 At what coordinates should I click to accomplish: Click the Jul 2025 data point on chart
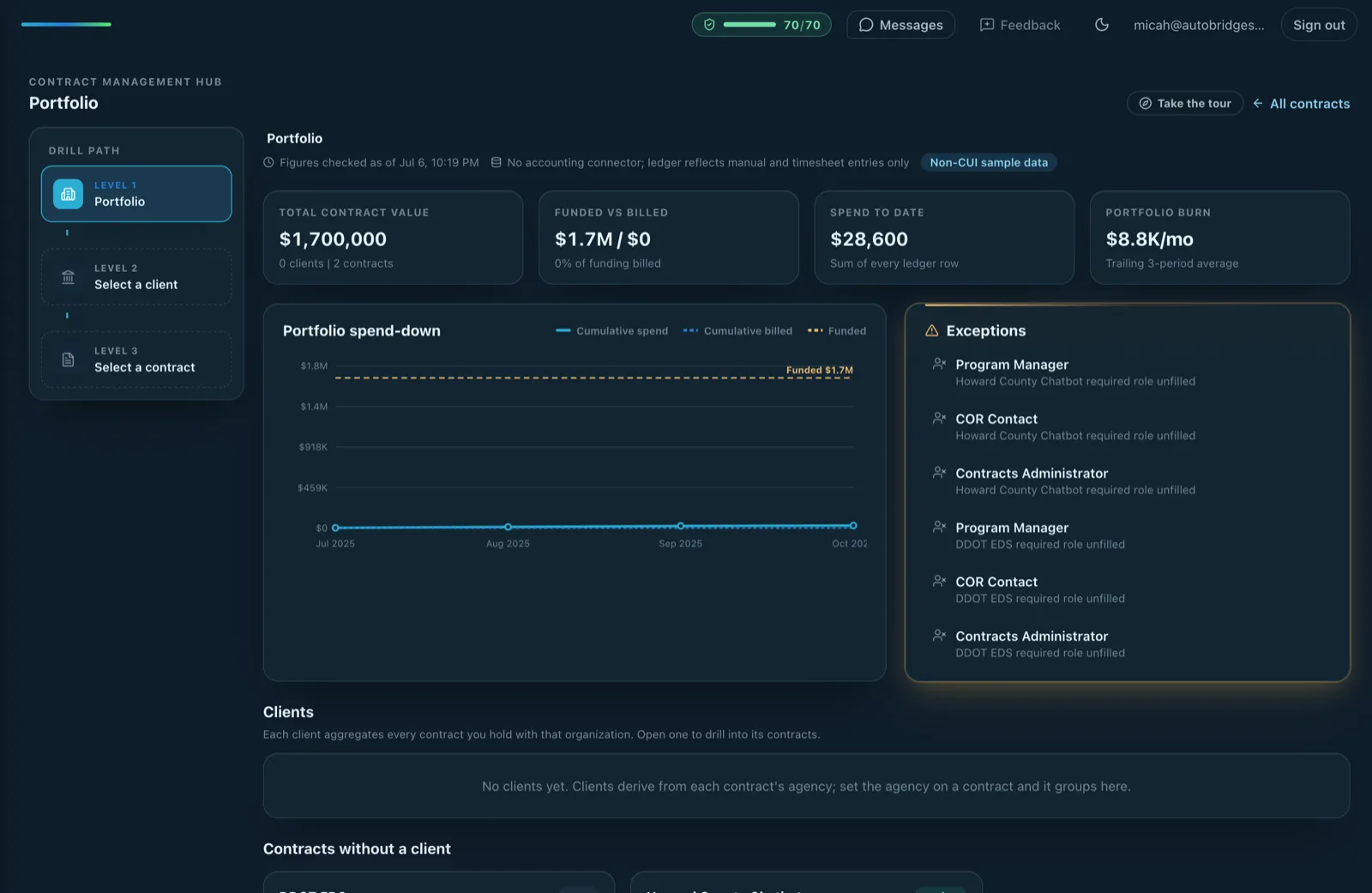335,528
